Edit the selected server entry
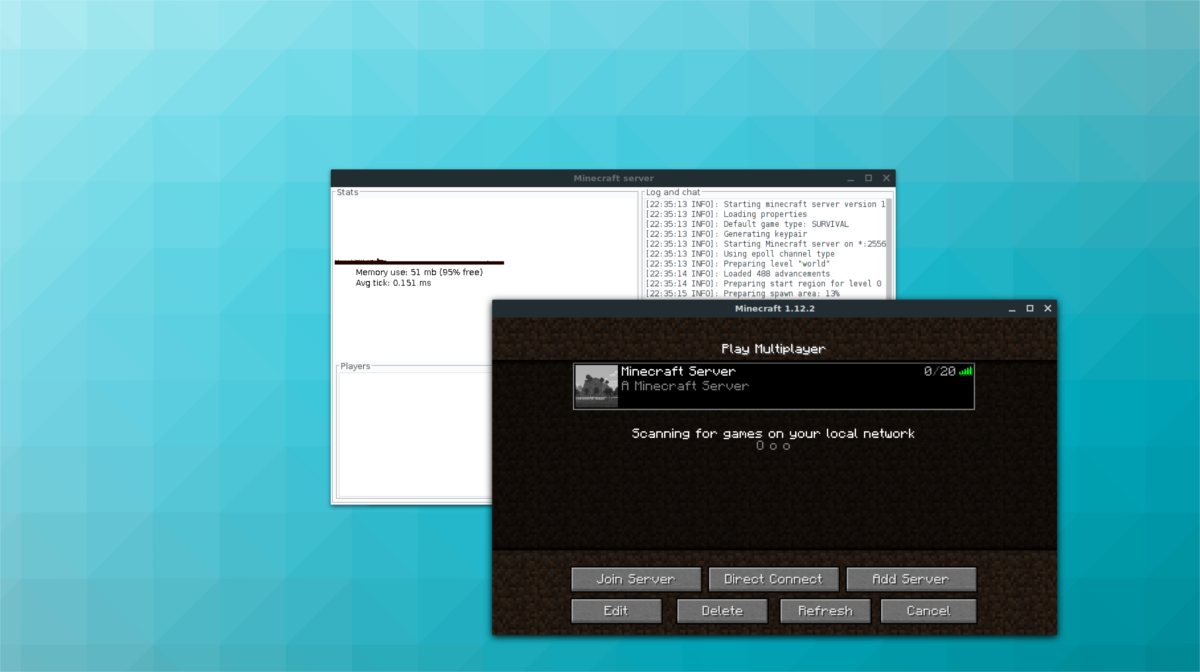This screenshot has height=672, width=1200. coord(616,611)
